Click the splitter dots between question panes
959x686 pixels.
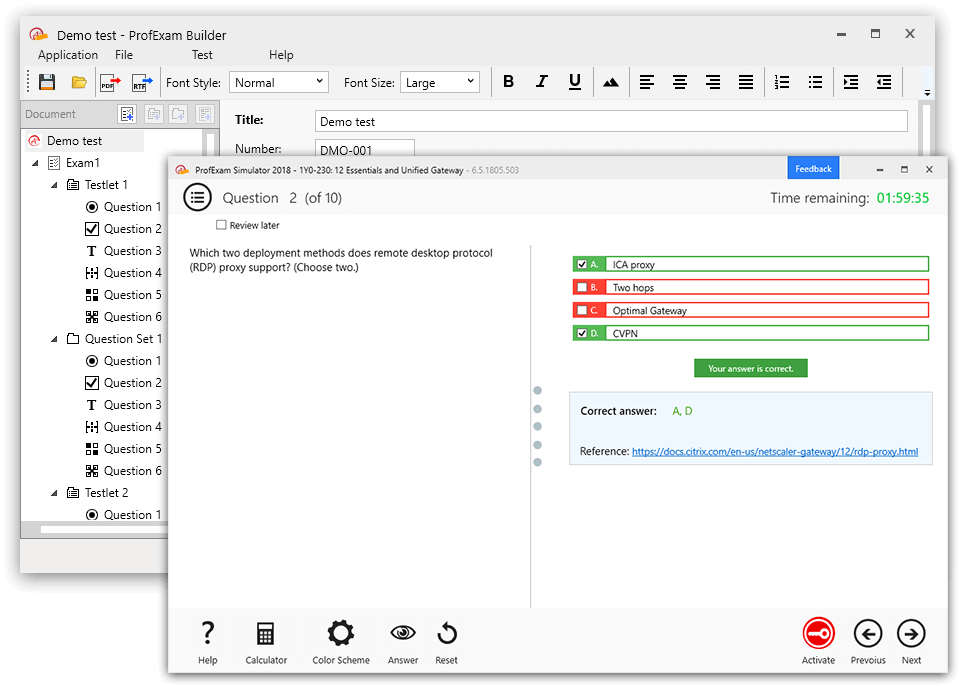[538, 426]
